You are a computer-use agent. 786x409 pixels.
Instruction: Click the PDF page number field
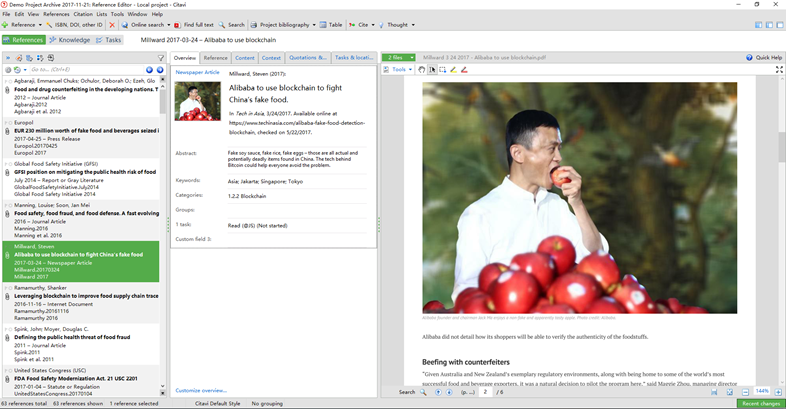tap(486, 392)
